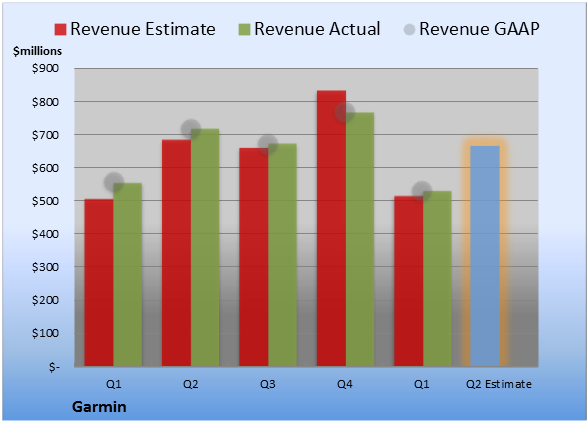
Task: Select the green Q4 Revenue Actual bar
Action: [x=360, y=239]
